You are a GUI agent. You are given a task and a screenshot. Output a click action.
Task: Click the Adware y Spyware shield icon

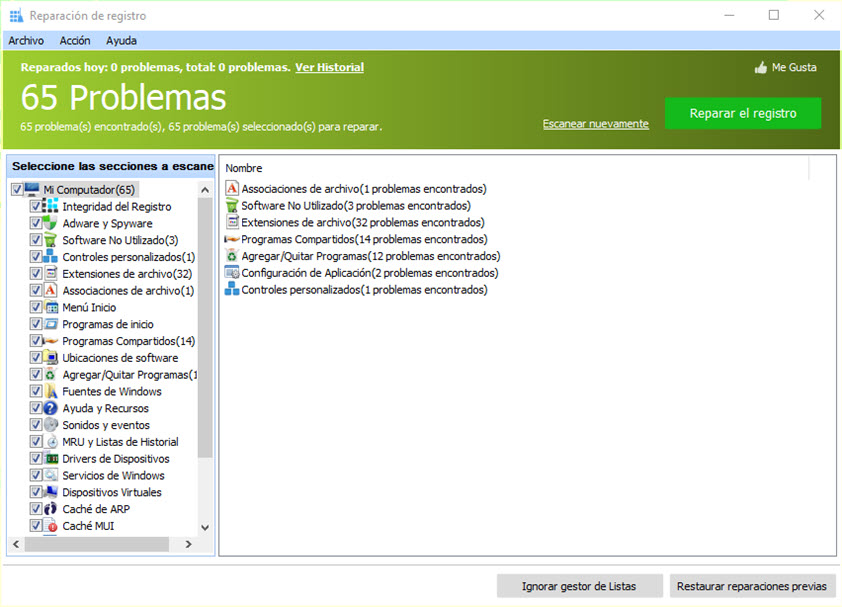pos(50,223)
